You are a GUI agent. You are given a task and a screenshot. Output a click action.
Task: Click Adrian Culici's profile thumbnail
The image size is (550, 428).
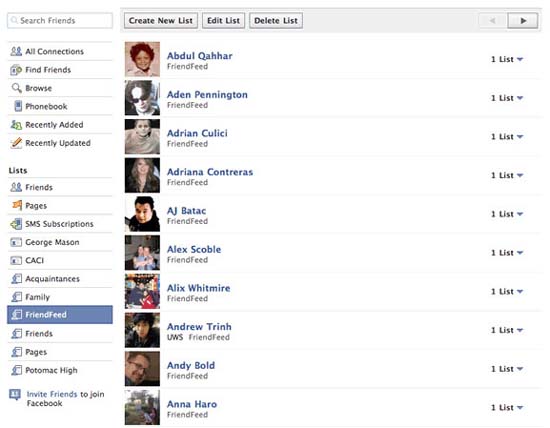click(x=142, y=136)
